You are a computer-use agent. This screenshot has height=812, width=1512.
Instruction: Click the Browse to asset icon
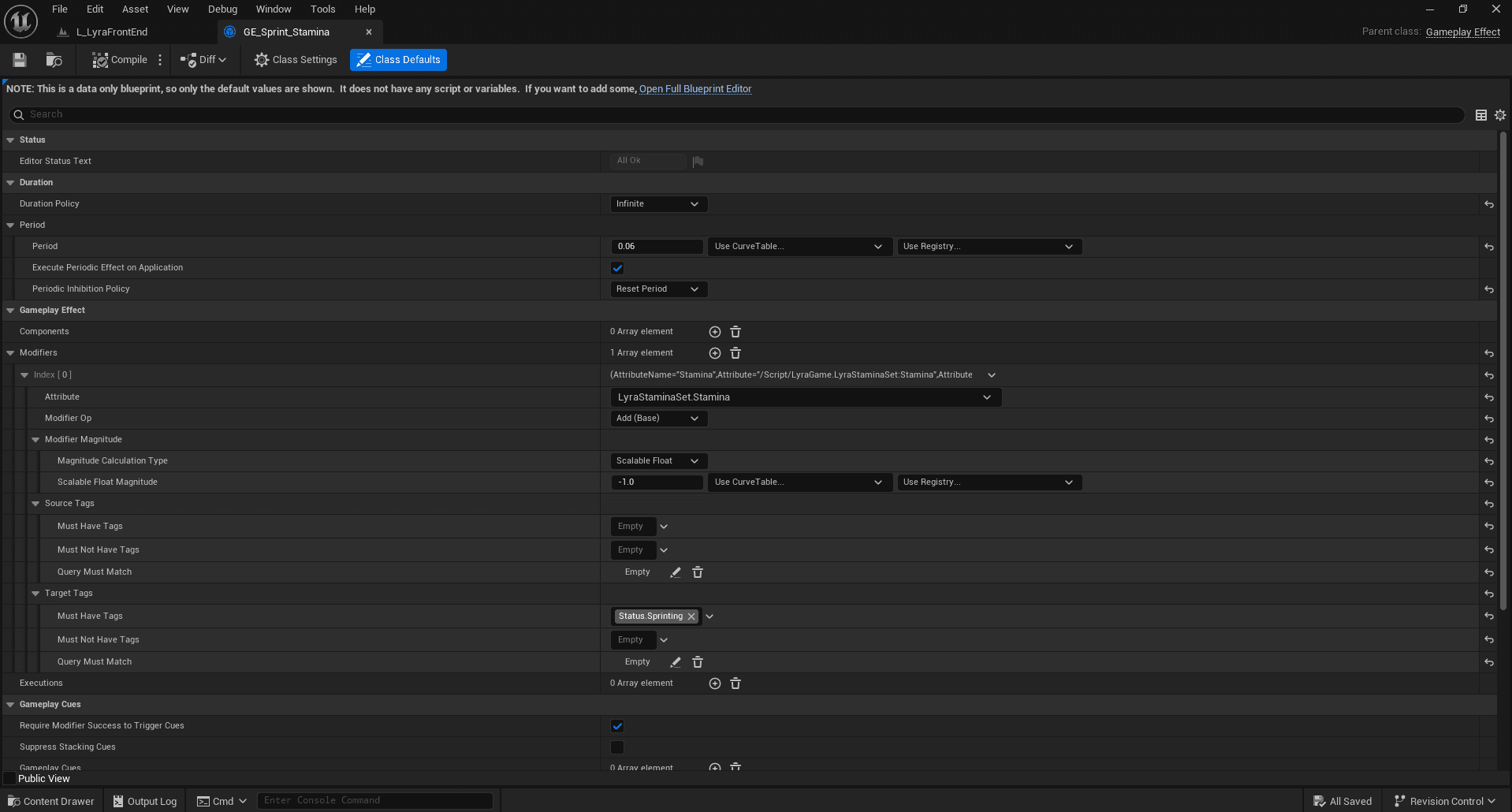point(54,60)
